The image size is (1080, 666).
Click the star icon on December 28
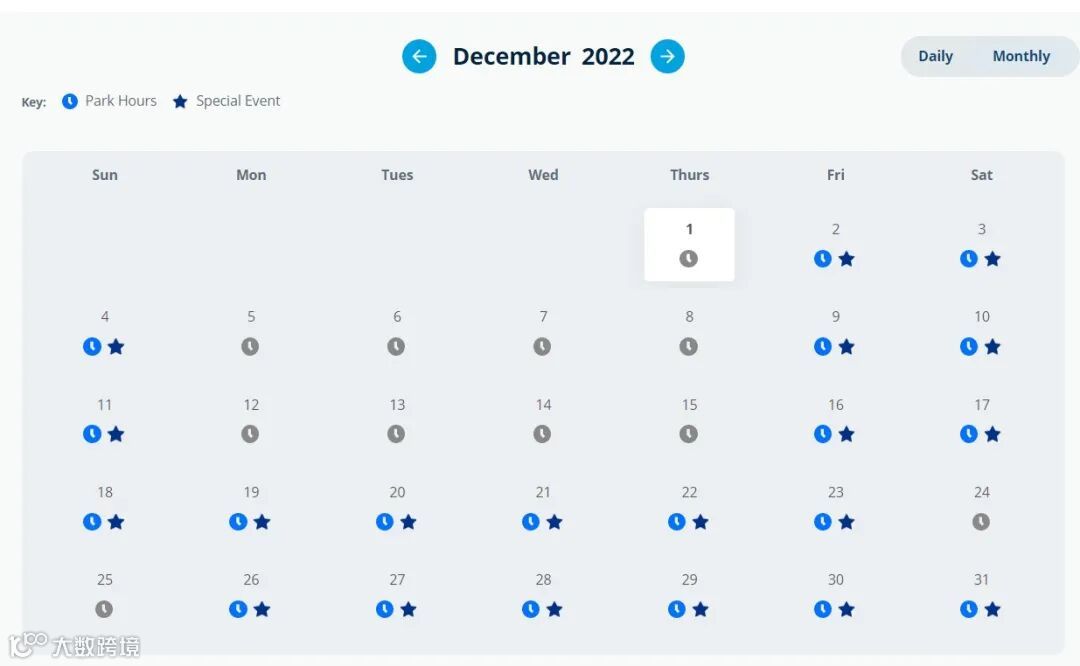pos(554,610)
